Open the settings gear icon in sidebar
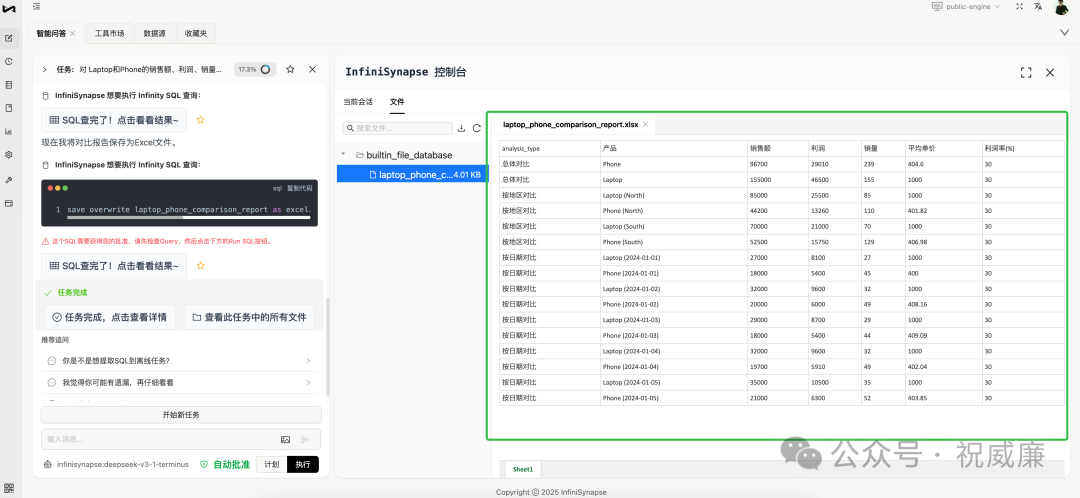 point(9,155)
